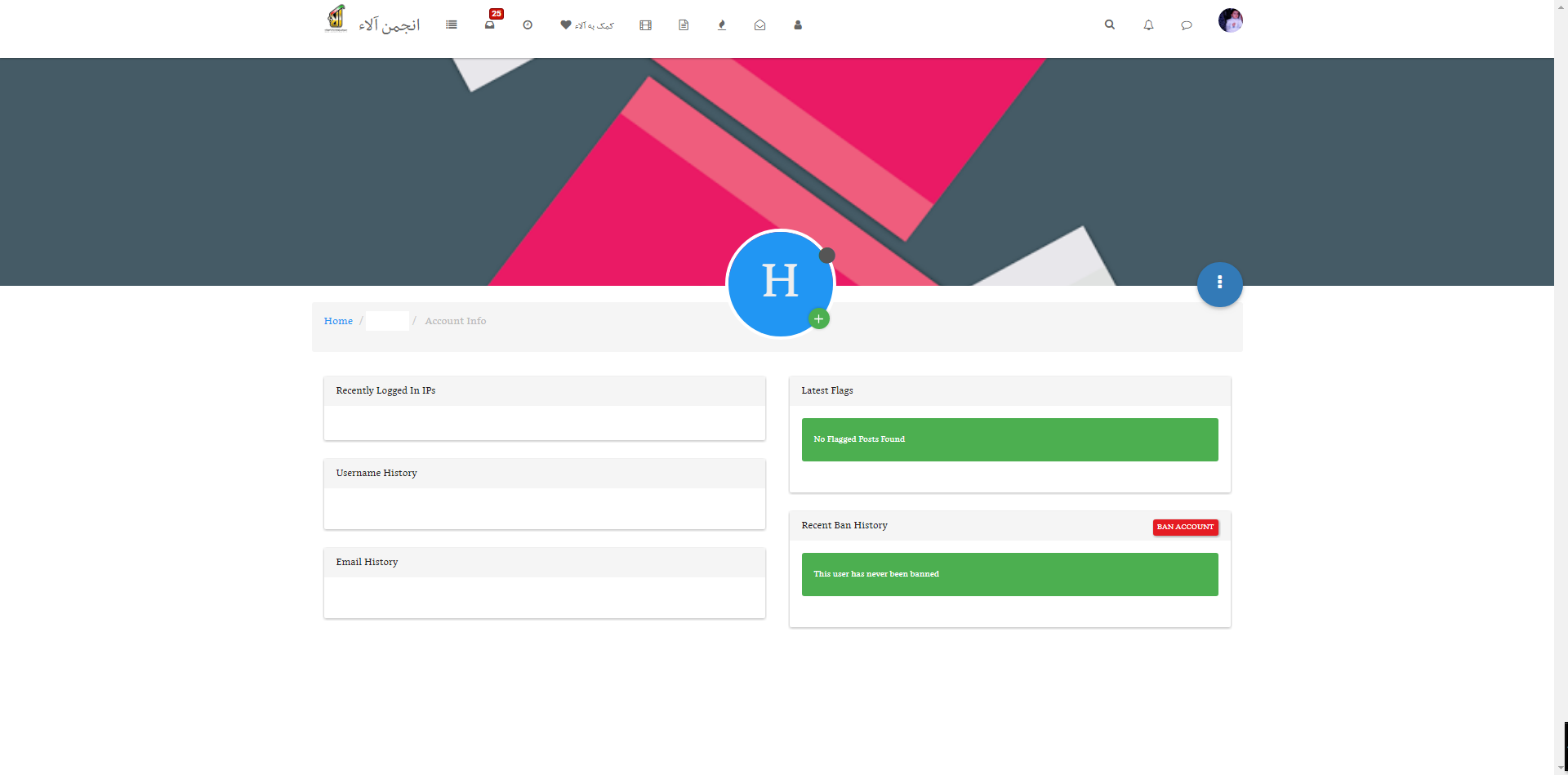Open chats speech bubble icon

pyautogui.click(x=1187, y=25)
